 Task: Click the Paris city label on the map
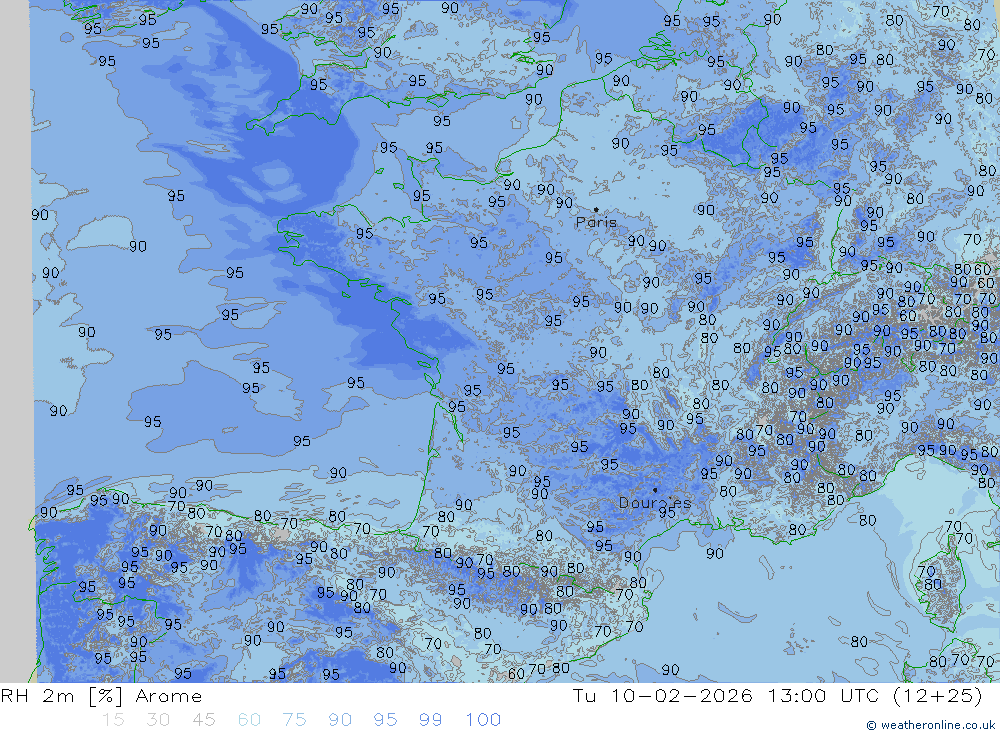[x=596, y=223]
